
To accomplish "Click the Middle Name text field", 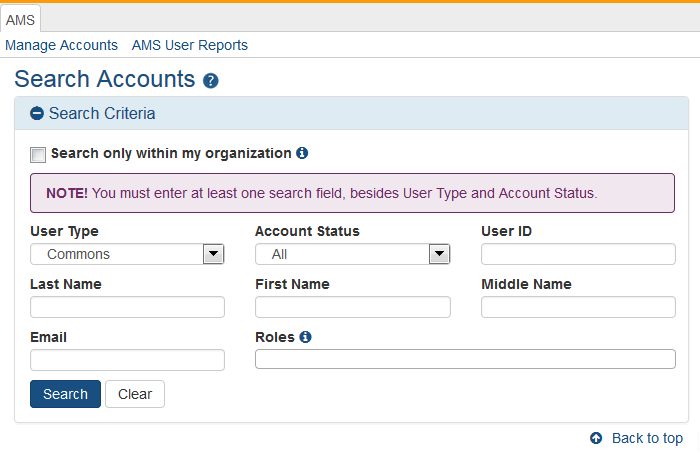I will (x=578, y=307).
